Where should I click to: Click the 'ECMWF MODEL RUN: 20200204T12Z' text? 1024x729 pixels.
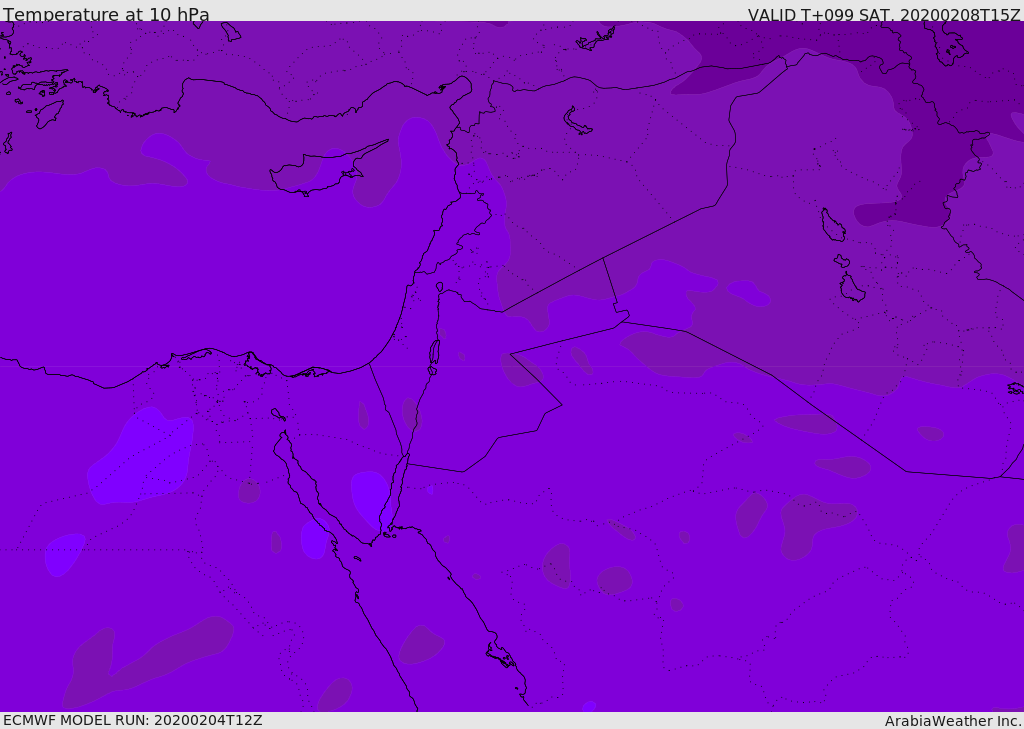pos(133,720)
